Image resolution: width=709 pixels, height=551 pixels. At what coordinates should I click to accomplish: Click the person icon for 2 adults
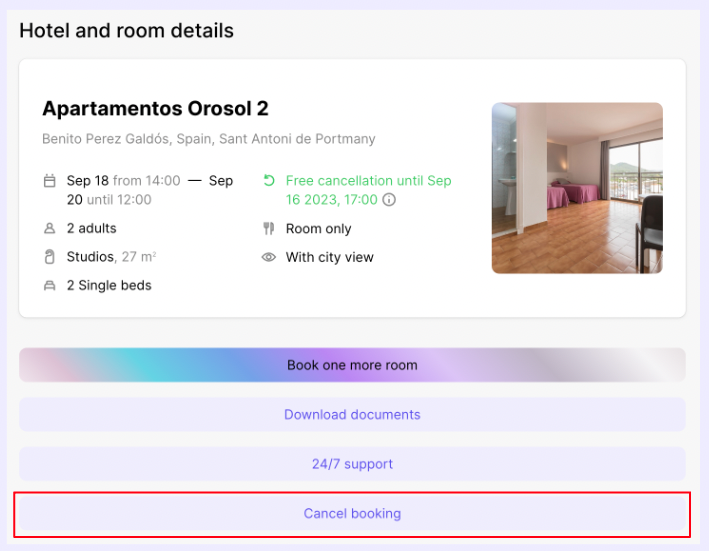[x=50, y=229]
